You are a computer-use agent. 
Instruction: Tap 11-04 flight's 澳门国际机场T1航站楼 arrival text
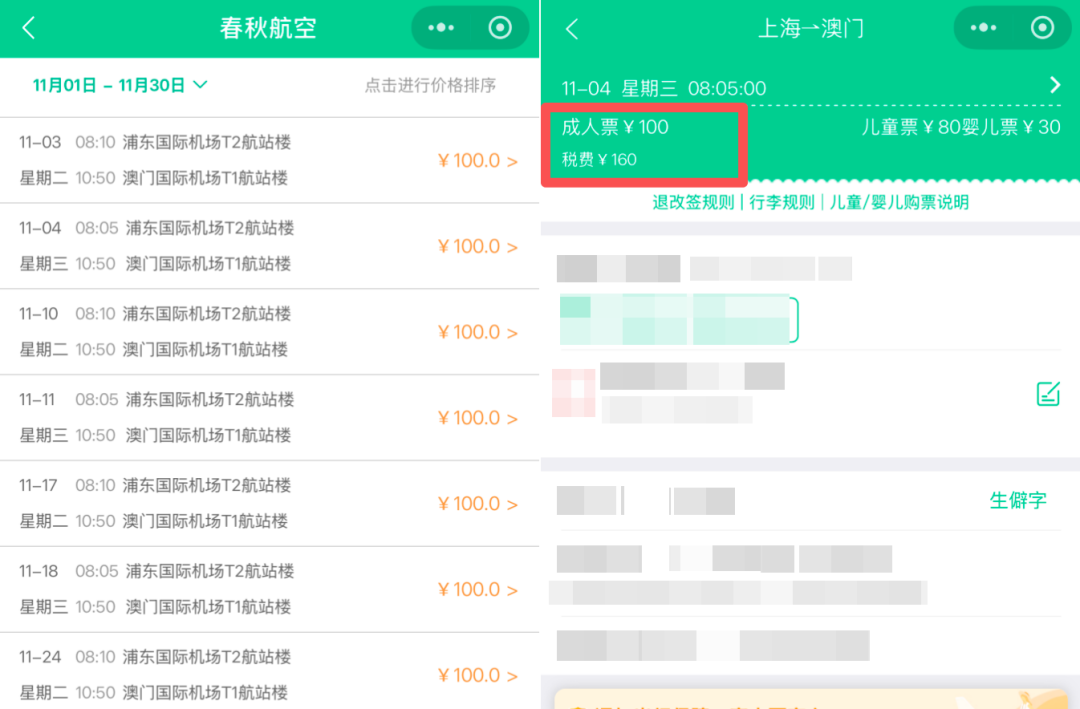(208, 263)
